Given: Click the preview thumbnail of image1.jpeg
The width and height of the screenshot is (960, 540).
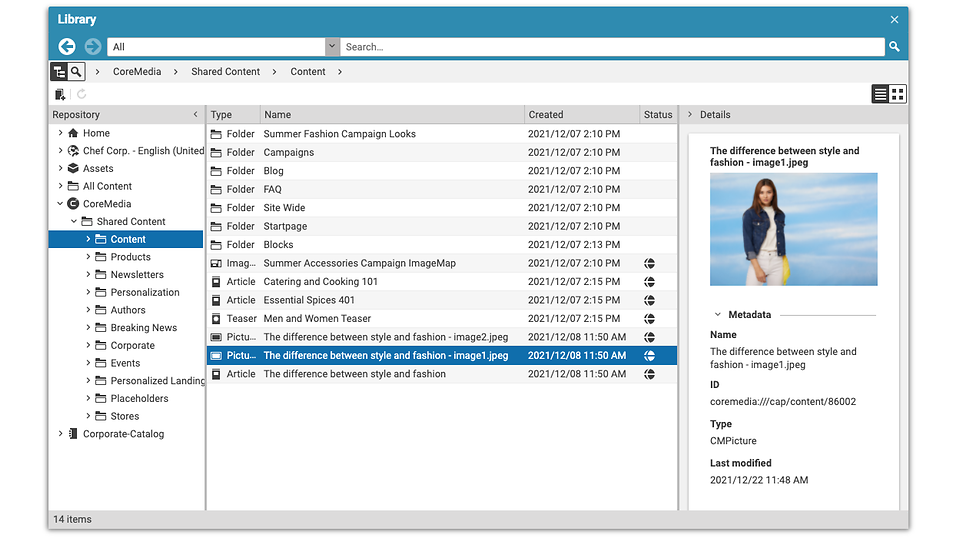Looking at the screenshot, I should pyautogui.click(x=793, y=229).
